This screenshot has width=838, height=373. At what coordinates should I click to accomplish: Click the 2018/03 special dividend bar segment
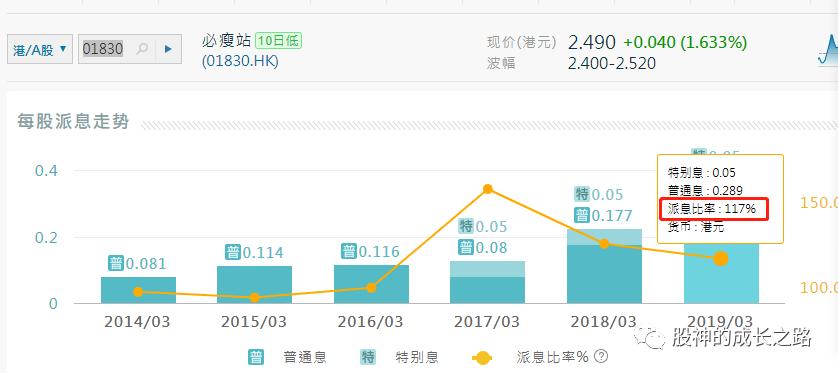point(604,237)
